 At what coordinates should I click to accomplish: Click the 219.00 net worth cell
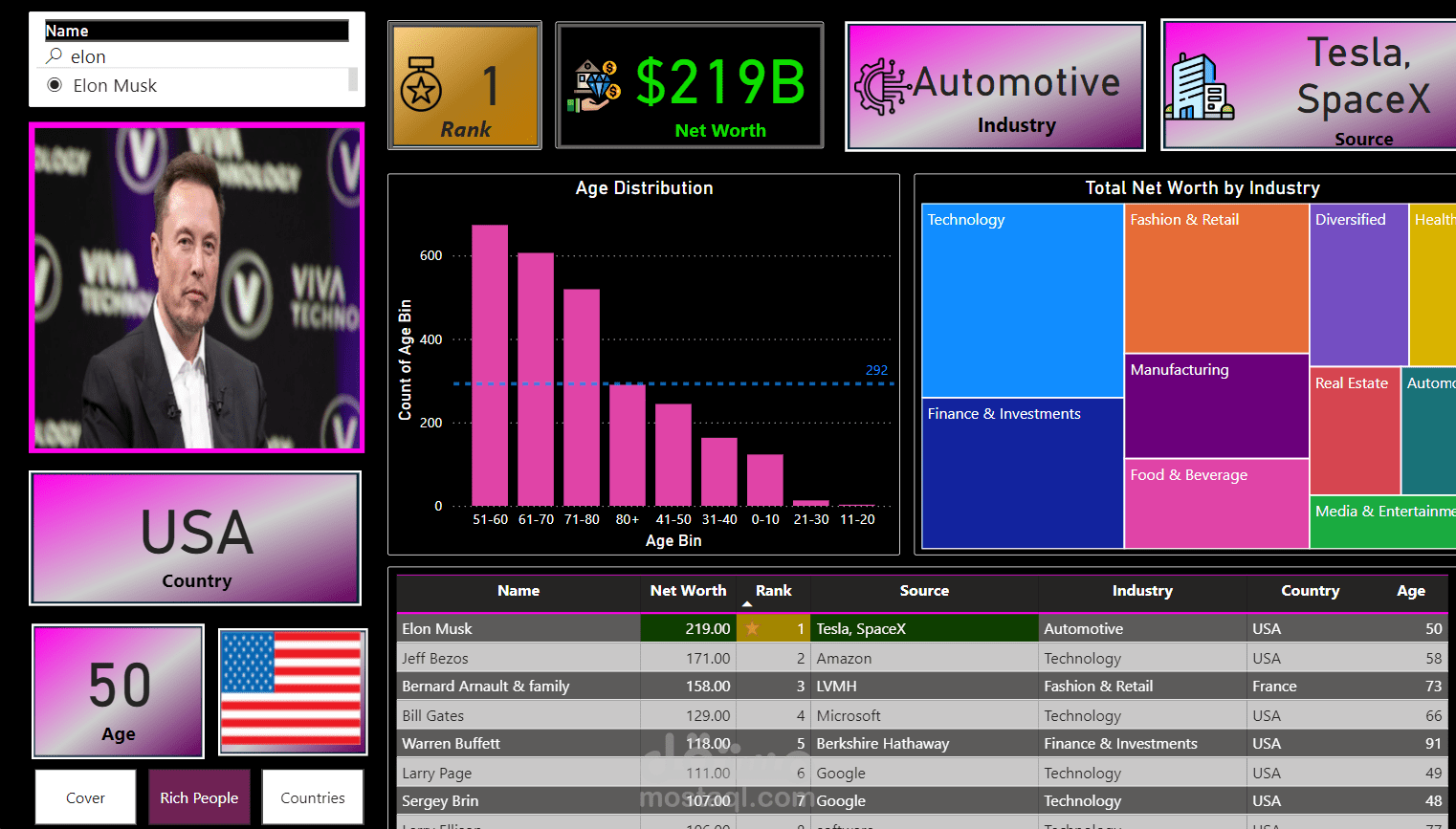(x=688, y=628)
